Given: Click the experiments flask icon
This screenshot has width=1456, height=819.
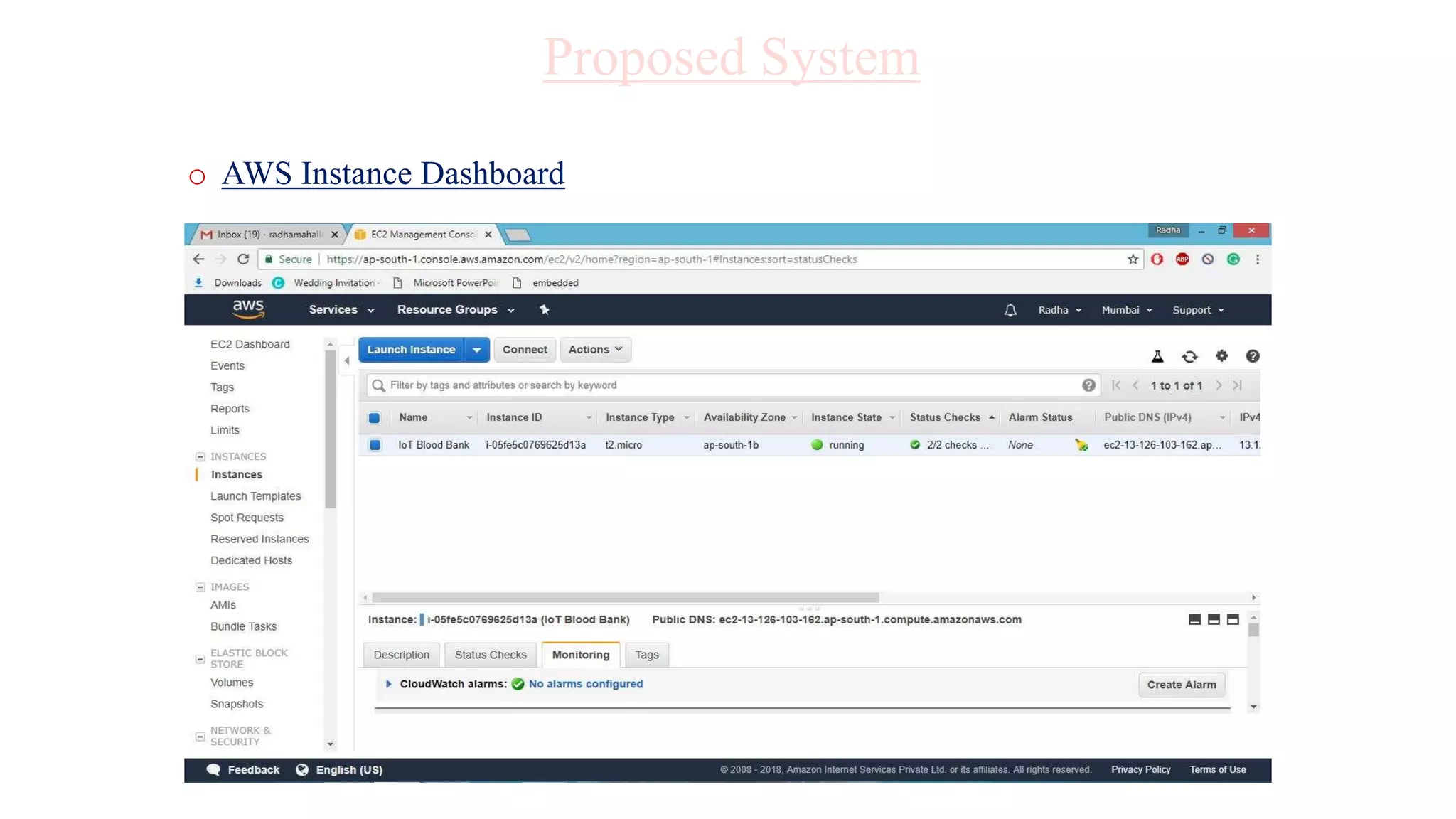Looking at the screenshot, I should 1157,356.
